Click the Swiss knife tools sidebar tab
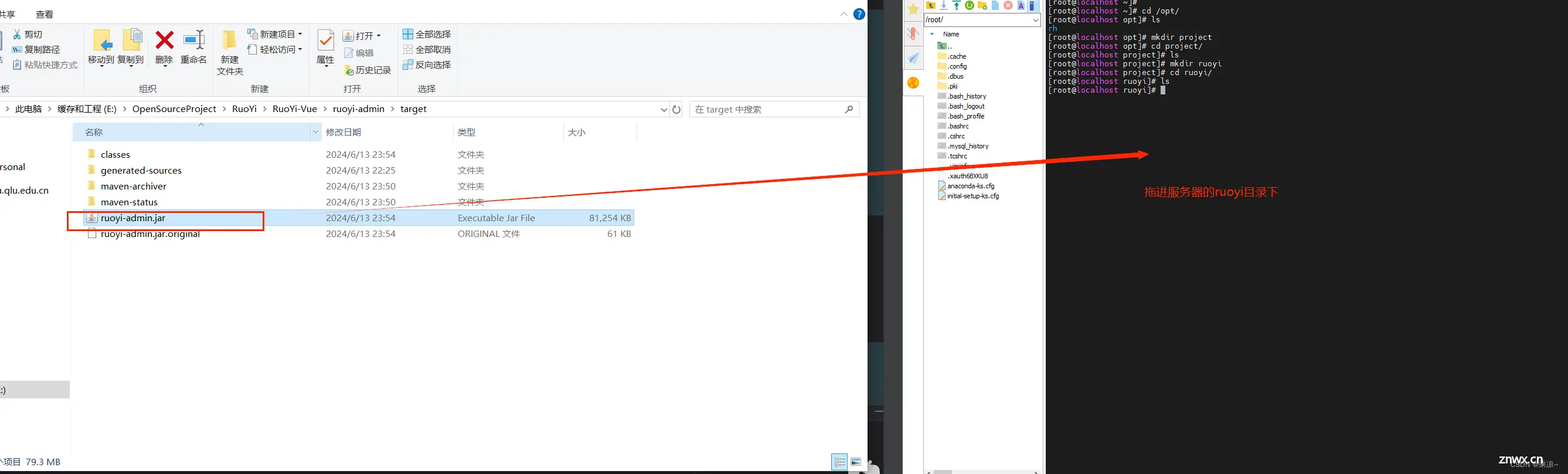The height and width of the screenshot is (474, 1568). (913, 33)
